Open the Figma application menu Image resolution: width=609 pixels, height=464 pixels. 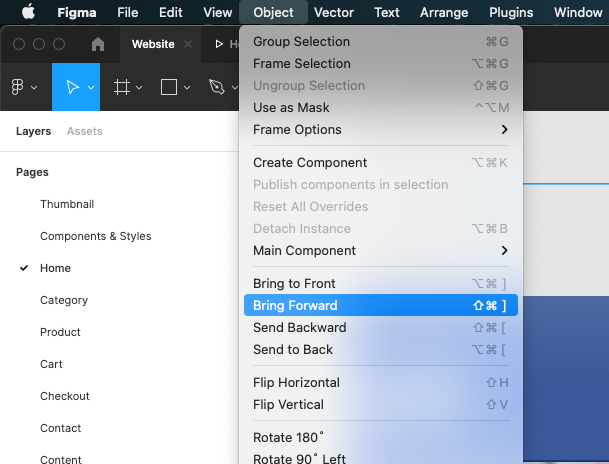tap(77, 12)
